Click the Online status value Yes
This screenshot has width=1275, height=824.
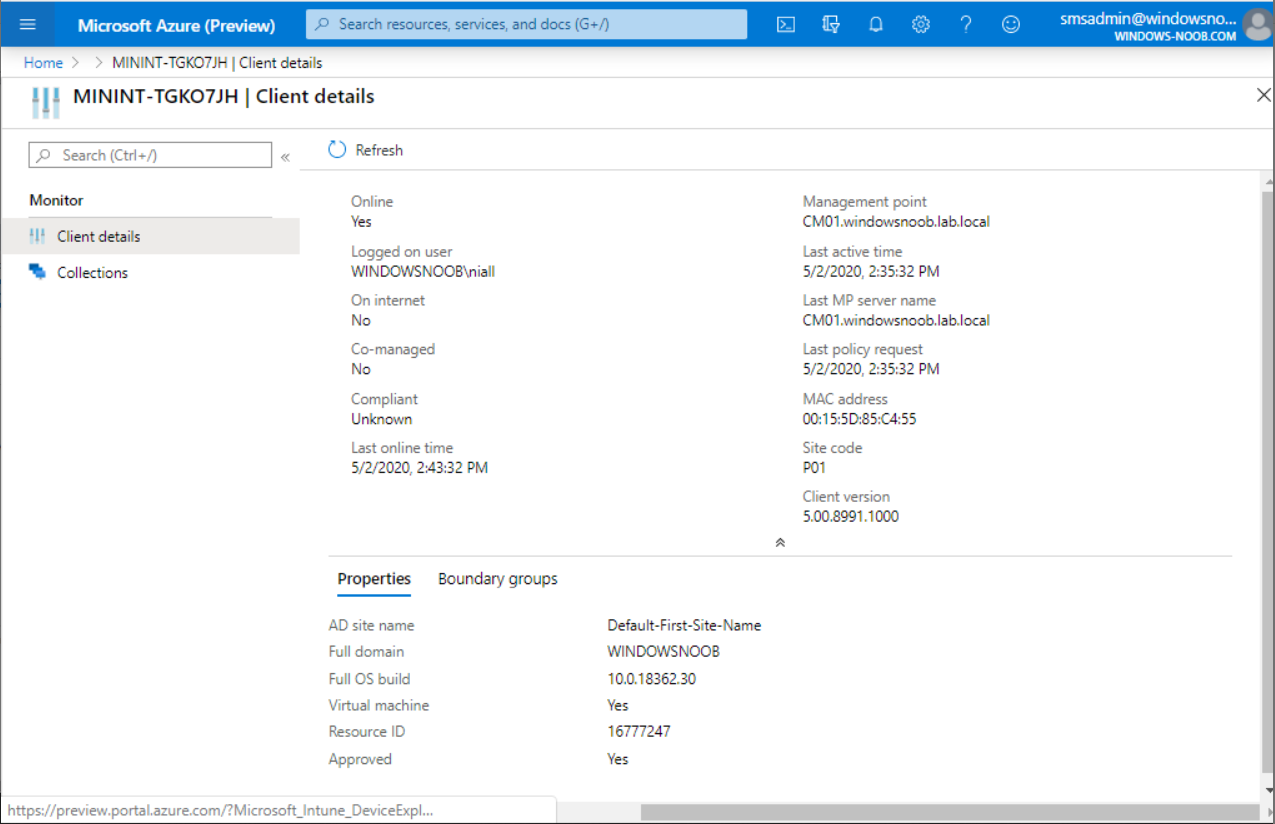(x=361, y=222)
